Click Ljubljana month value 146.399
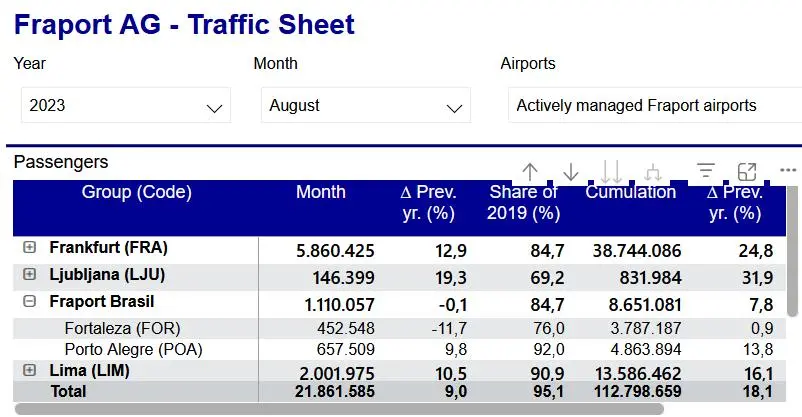Screen dimensions: 802x417 (343, 278)
